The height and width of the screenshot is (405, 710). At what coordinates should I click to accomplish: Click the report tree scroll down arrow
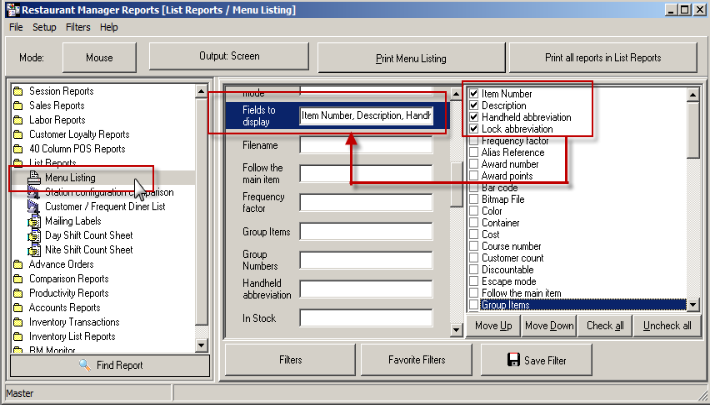[x=201, y=345]
